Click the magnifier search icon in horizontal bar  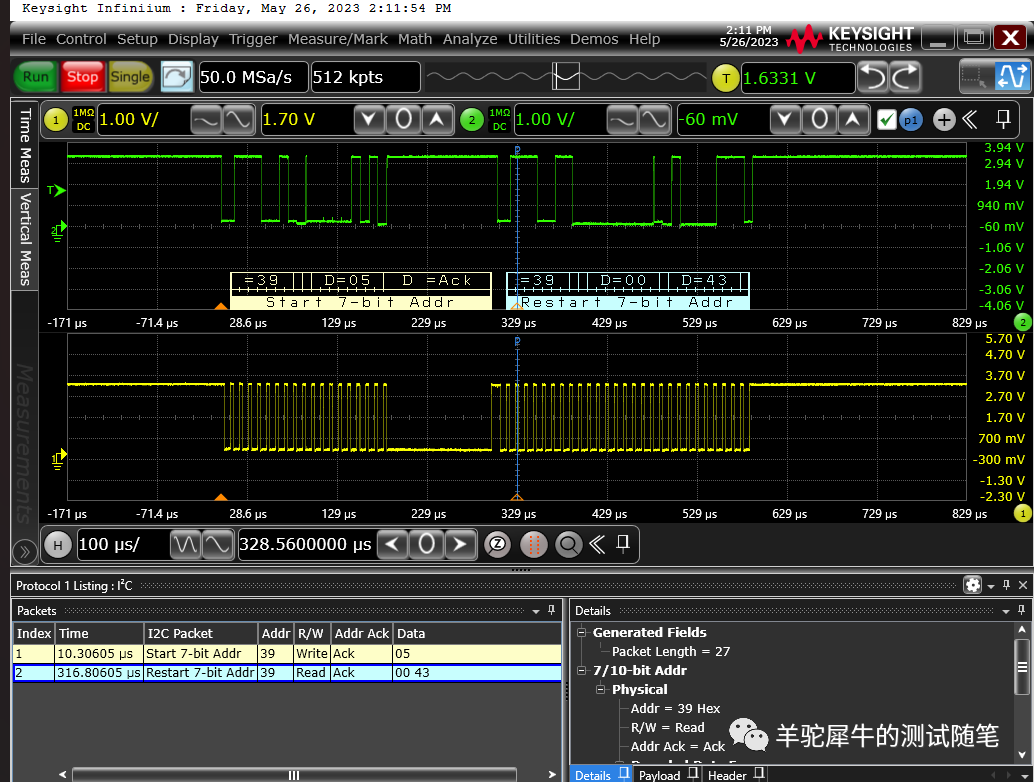coord(569,545)
